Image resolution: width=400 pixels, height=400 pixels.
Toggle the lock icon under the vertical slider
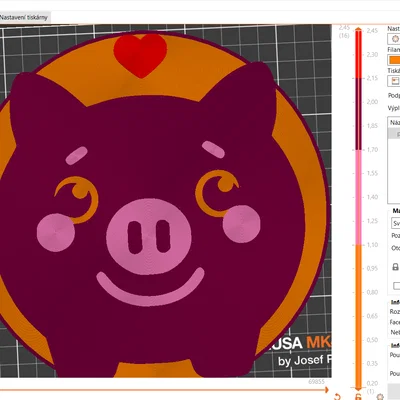[358, 397]
